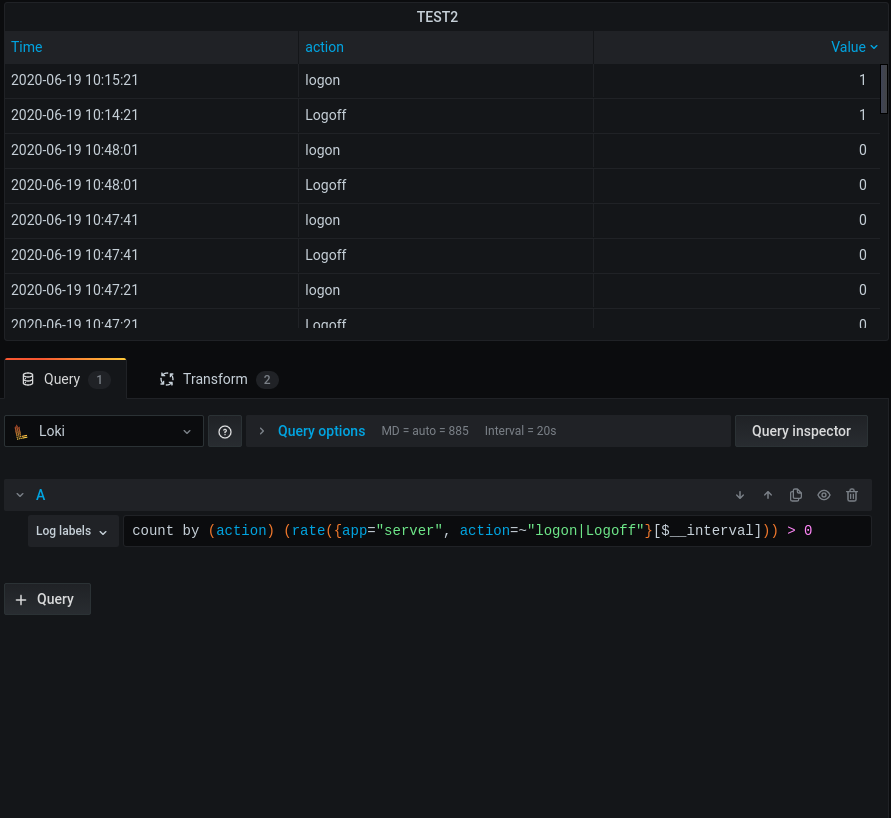Viewport: 891px width, 818px height.
Task: Open datasource help with question mark icon
Action: click(224, 431)
